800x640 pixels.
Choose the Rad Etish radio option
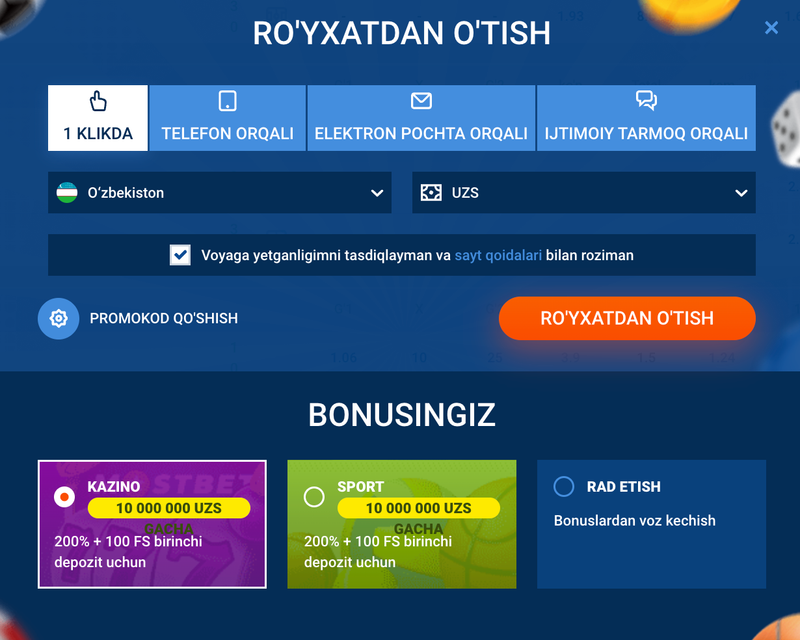click(564, 487)
